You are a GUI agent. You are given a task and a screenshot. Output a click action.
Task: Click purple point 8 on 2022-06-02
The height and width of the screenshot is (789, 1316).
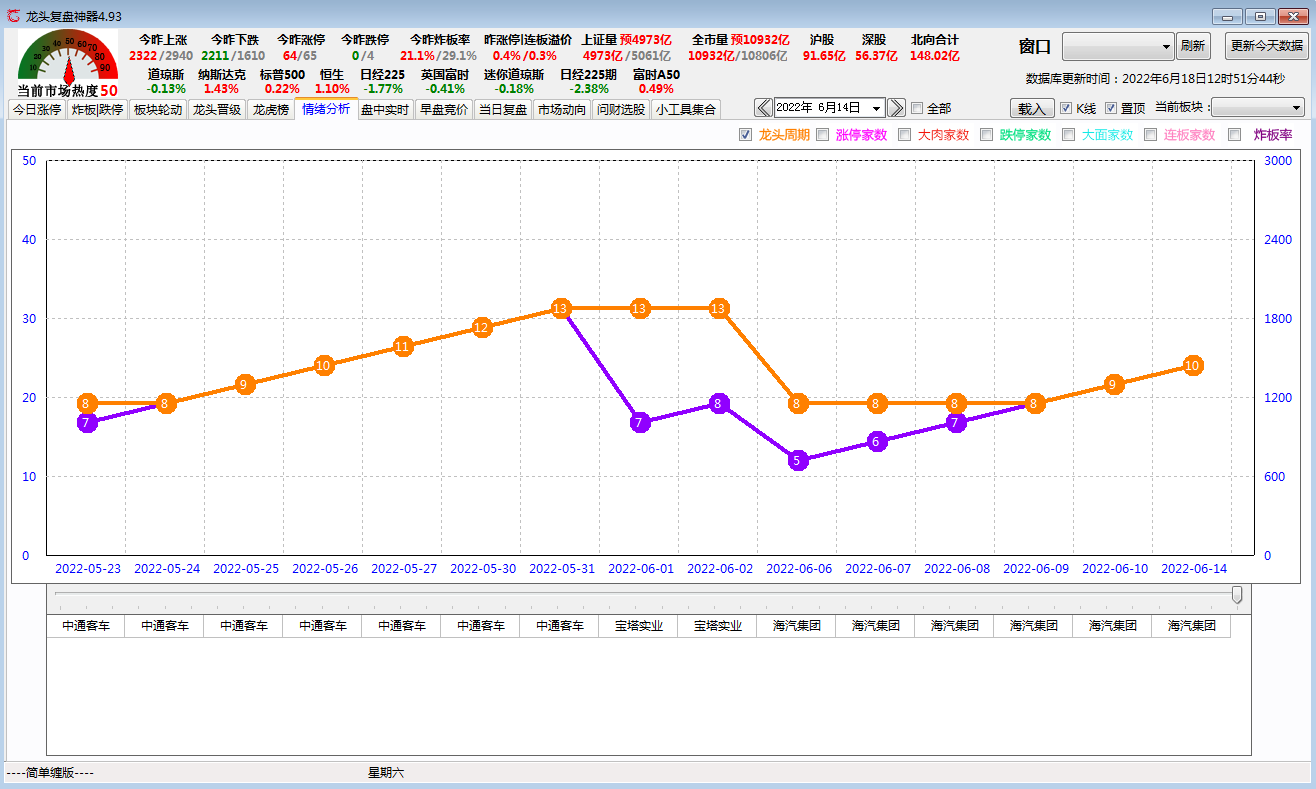(x=719, y=403)
